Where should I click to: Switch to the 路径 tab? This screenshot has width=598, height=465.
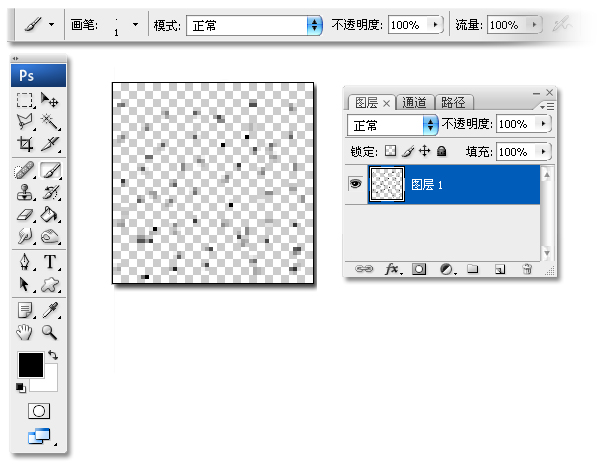point(453,102)
